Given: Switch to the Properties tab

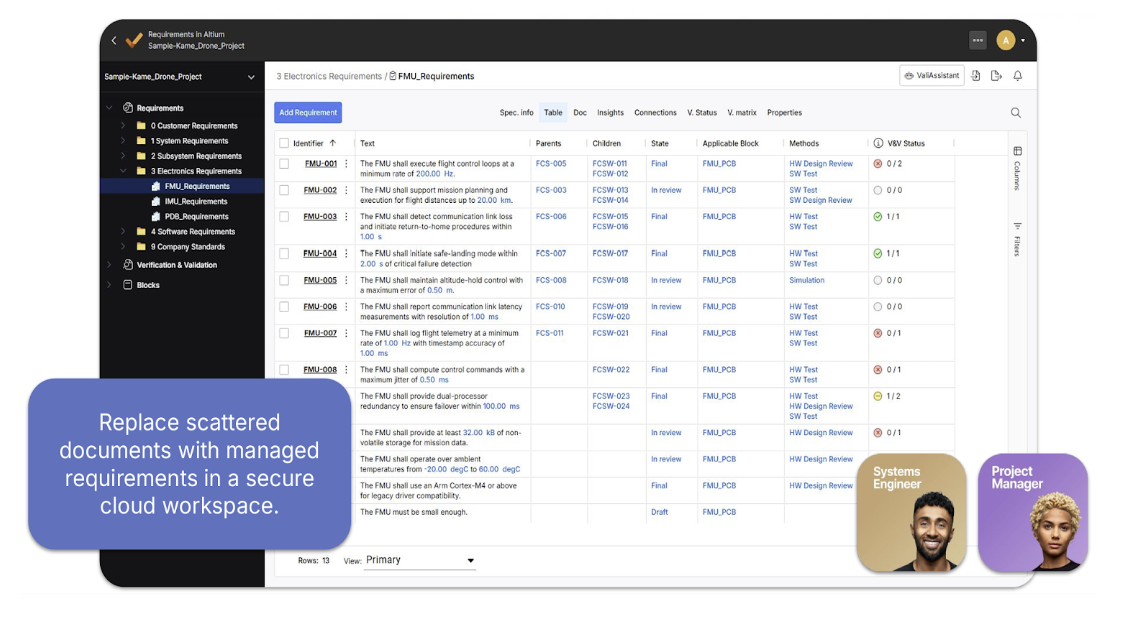Looking at the screenshot, I should point(784,112).
